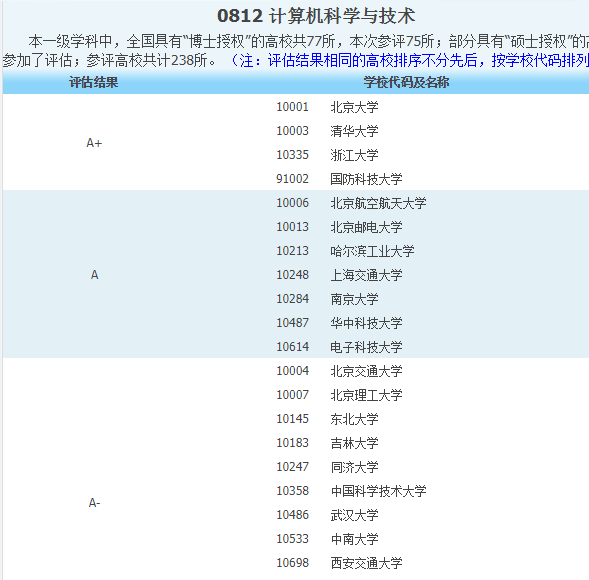589x580 pixels.
Task: Click the A+ rating cell
Action: 94,143
